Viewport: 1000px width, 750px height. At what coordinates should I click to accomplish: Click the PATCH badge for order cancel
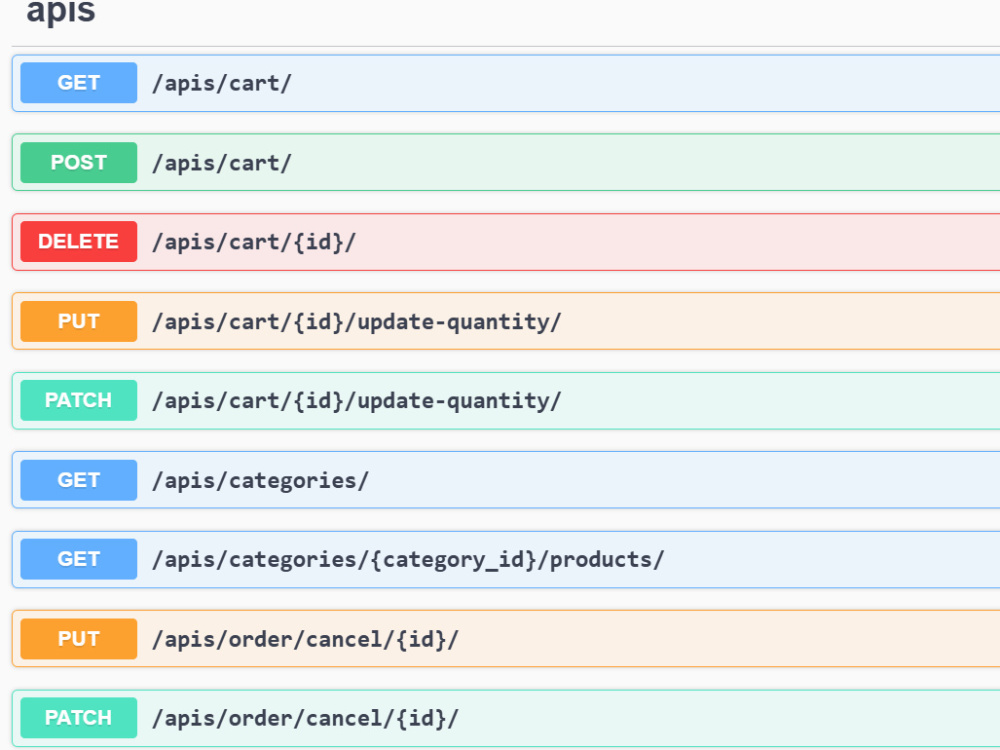tap(78, 718)
